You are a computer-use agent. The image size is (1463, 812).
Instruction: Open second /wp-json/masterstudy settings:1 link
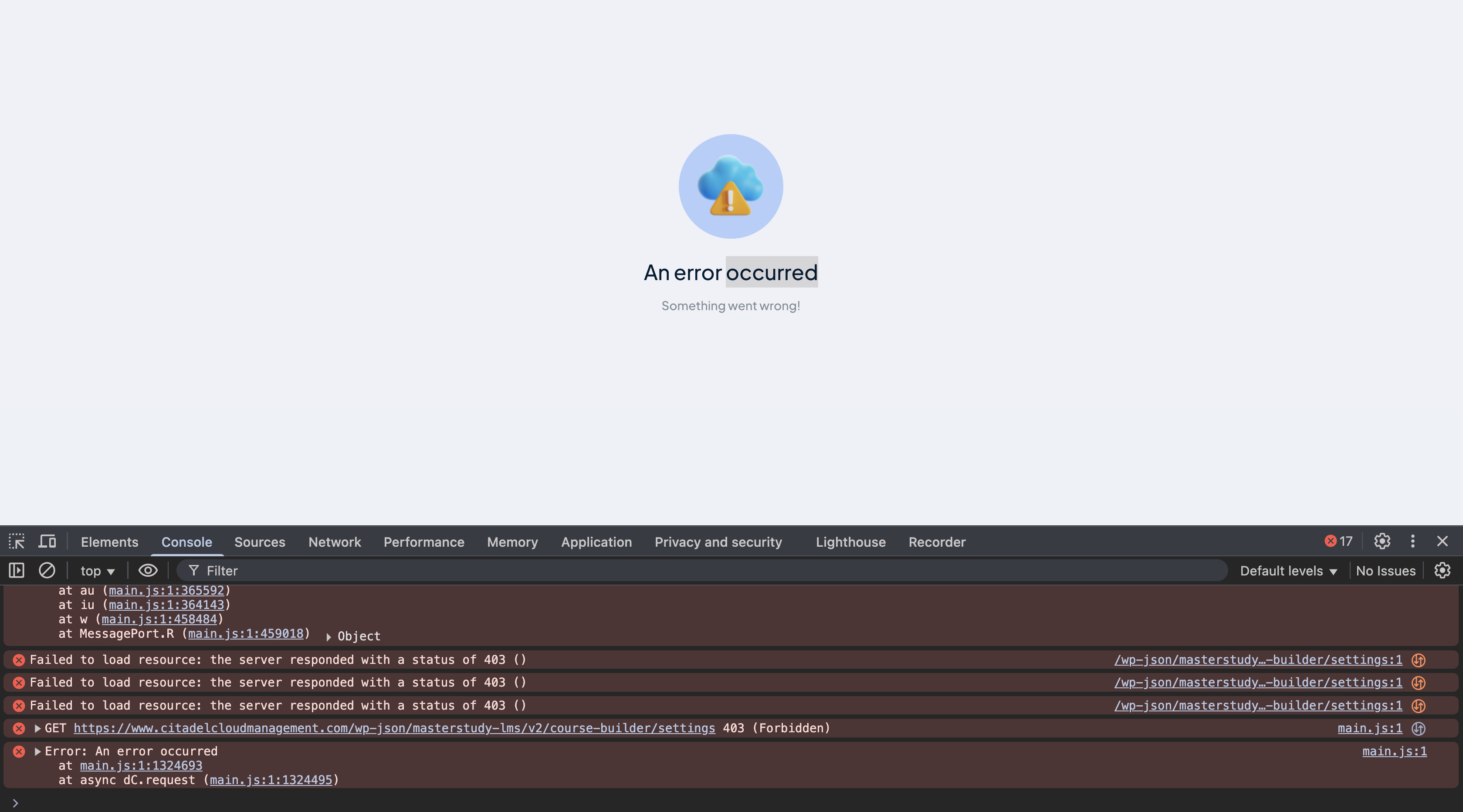1258,683
